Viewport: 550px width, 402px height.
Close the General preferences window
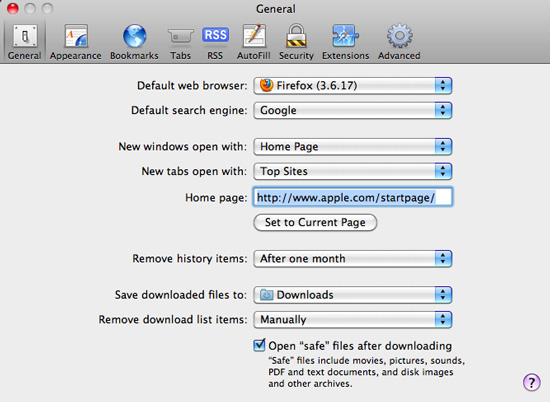coord(13,8)
